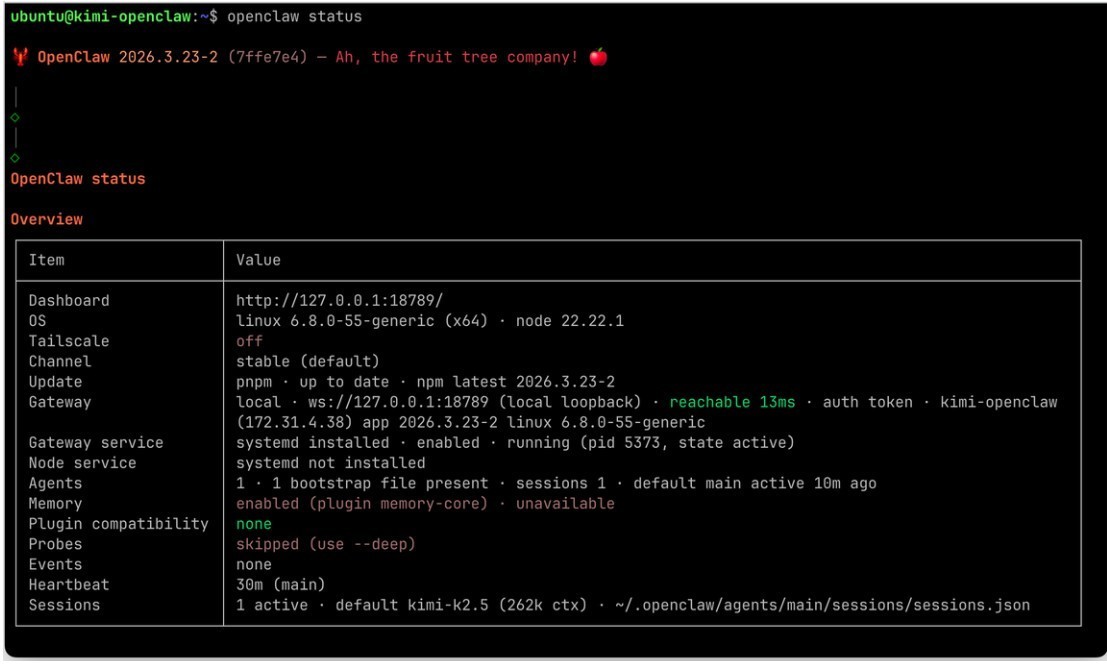Click the lower green diamond above OpenClaw status

15,157
